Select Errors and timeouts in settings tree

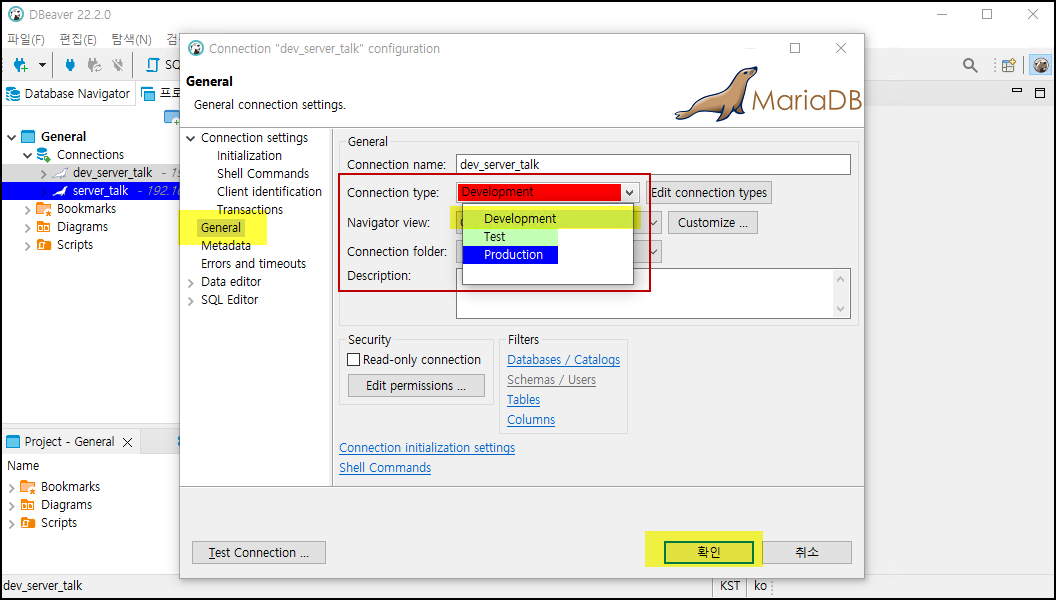253,264
